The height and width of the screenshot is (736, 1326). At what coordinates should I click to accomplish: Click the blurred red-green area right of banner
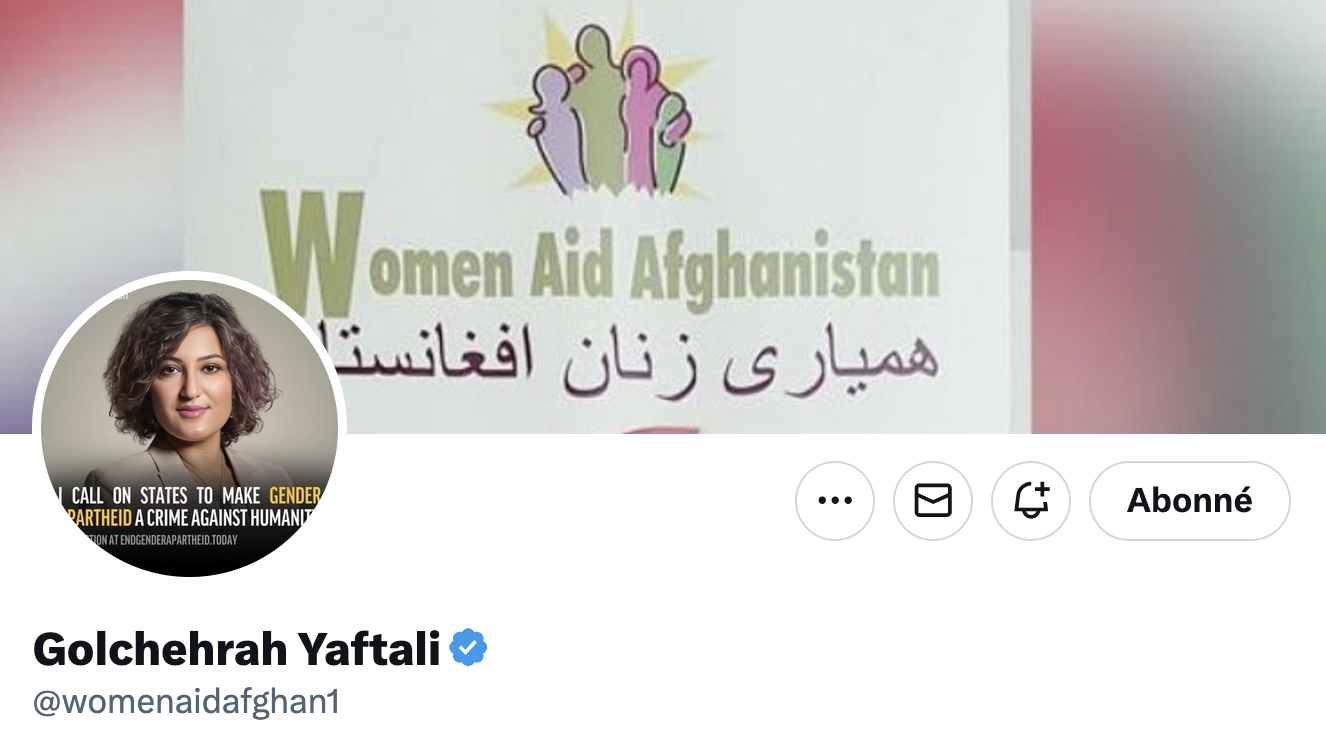1178,216
